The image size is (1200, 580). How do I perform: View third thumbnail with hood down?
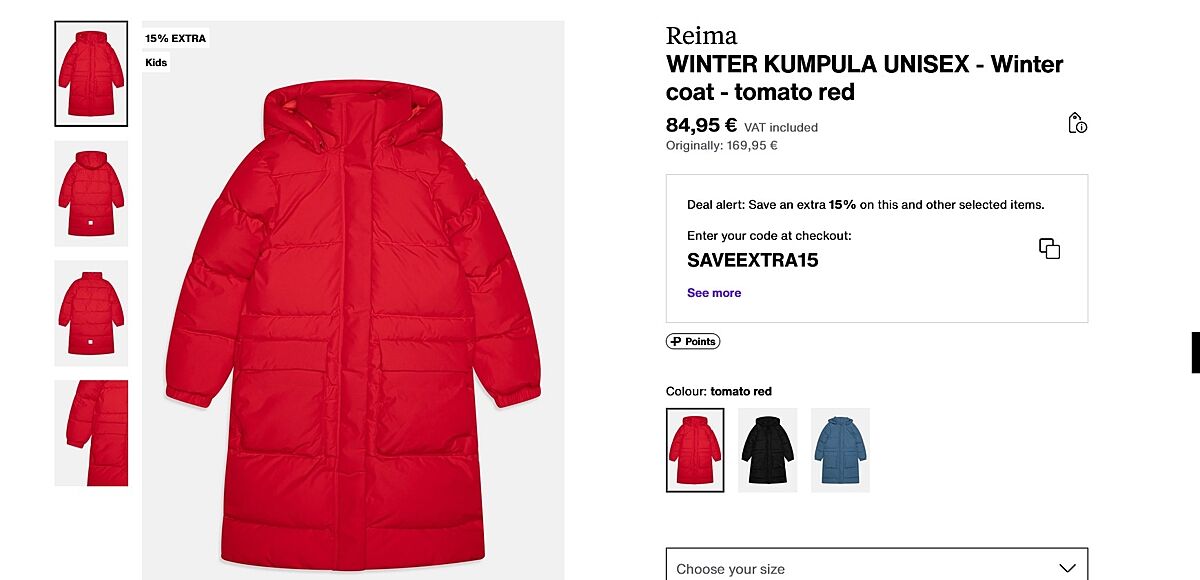(91, 313)
